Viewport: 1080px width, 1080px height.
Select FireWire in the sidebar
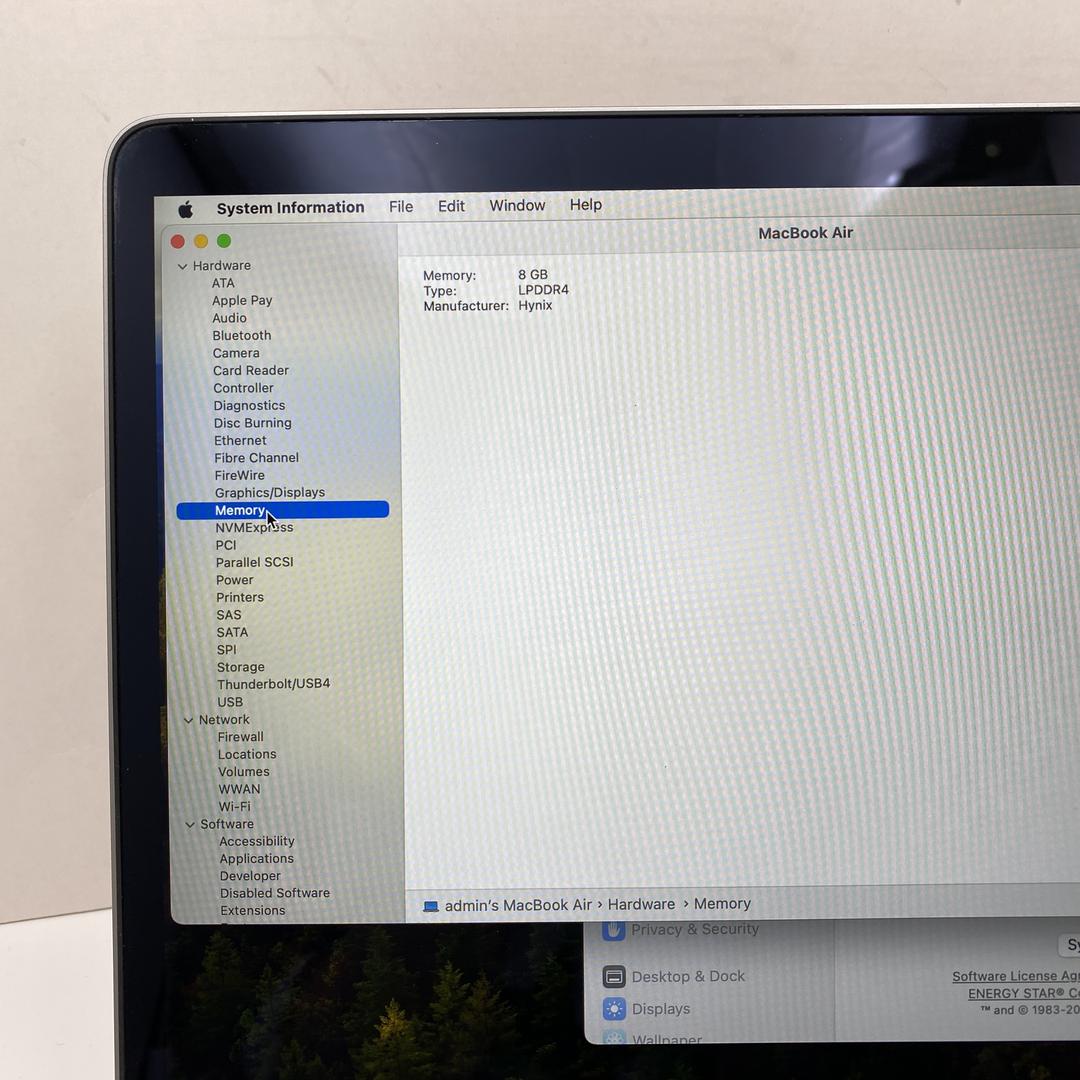[x=239, y=475]
